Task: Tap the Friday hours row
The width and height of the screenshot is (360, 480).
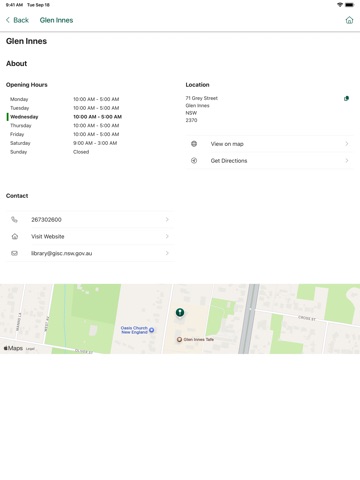Action: pos(65,134)
